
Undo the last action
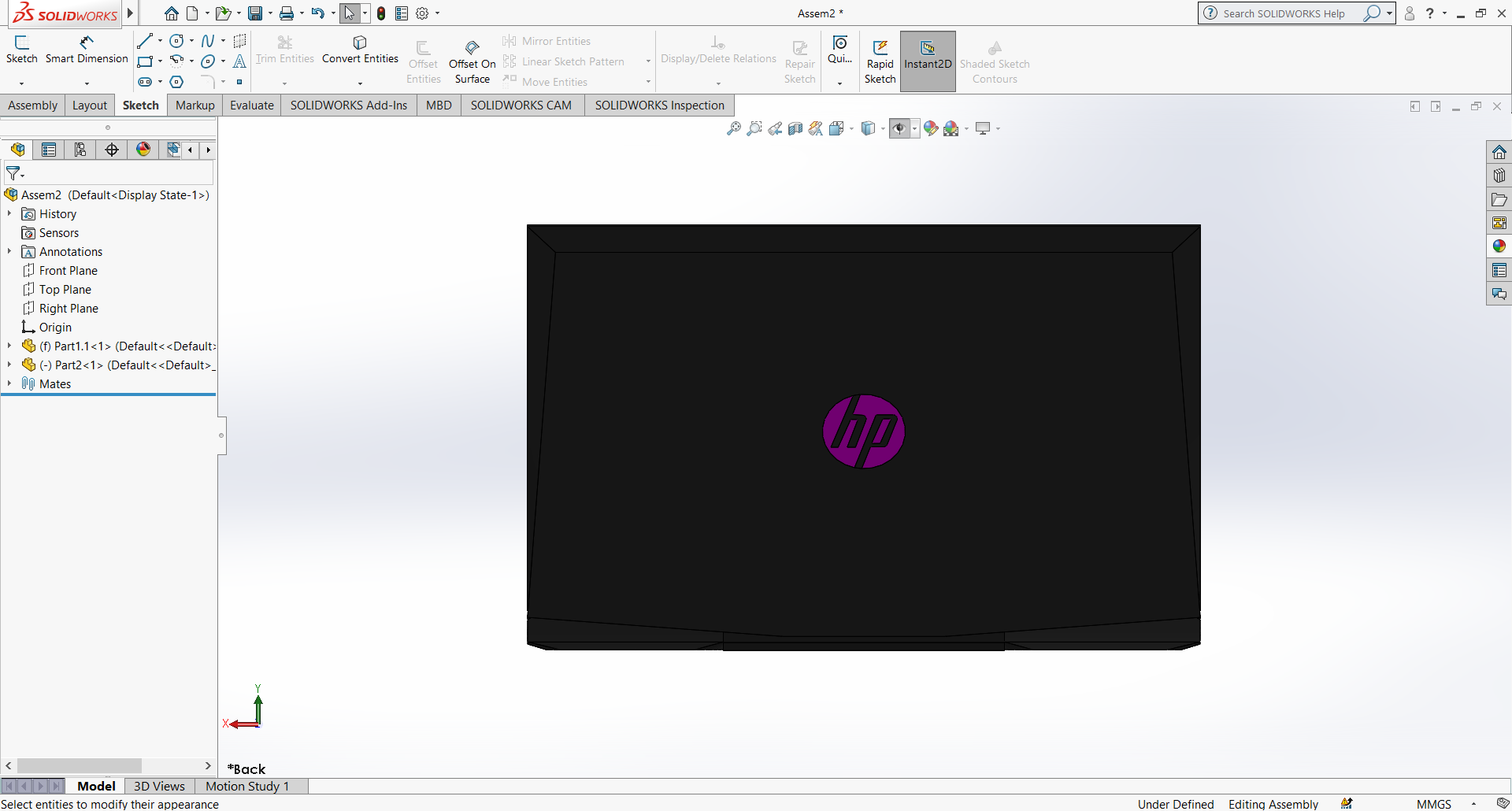317,13
